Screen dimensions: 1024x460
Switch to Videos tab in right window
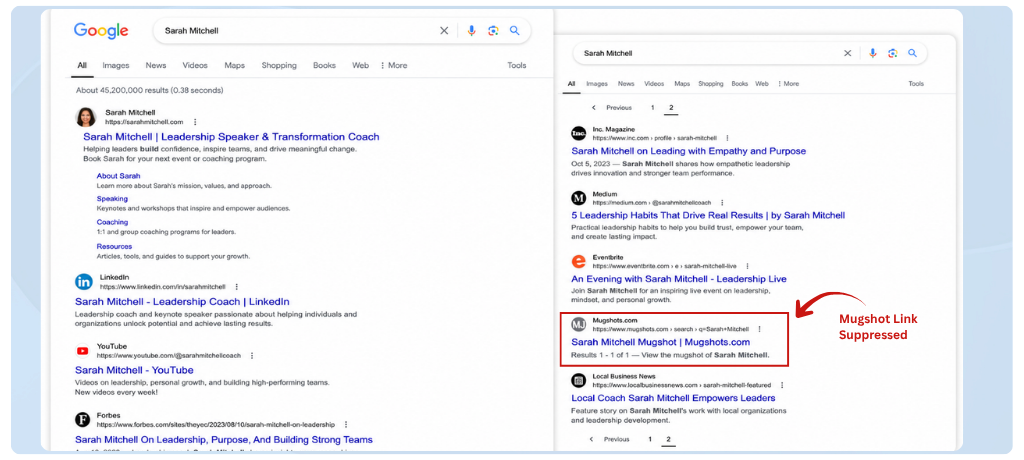pyautogui.click(x=654, y=84)
